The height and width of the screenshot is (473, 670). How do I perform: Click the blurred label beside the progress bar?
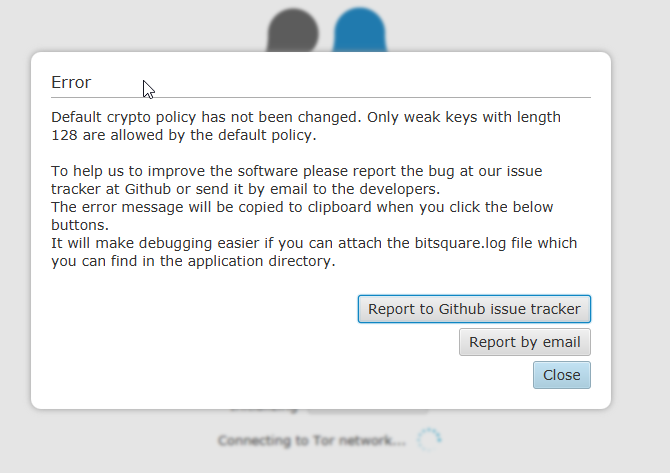click(x=265, y=410)
